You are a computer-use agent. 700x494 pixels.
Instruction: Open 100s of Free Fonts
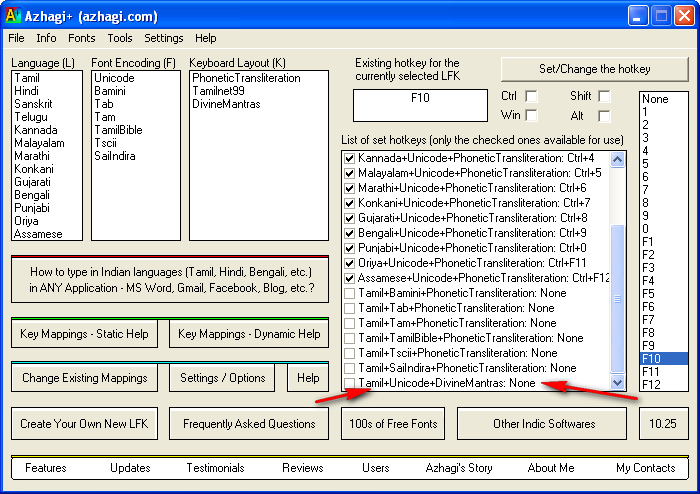[393, 423]
